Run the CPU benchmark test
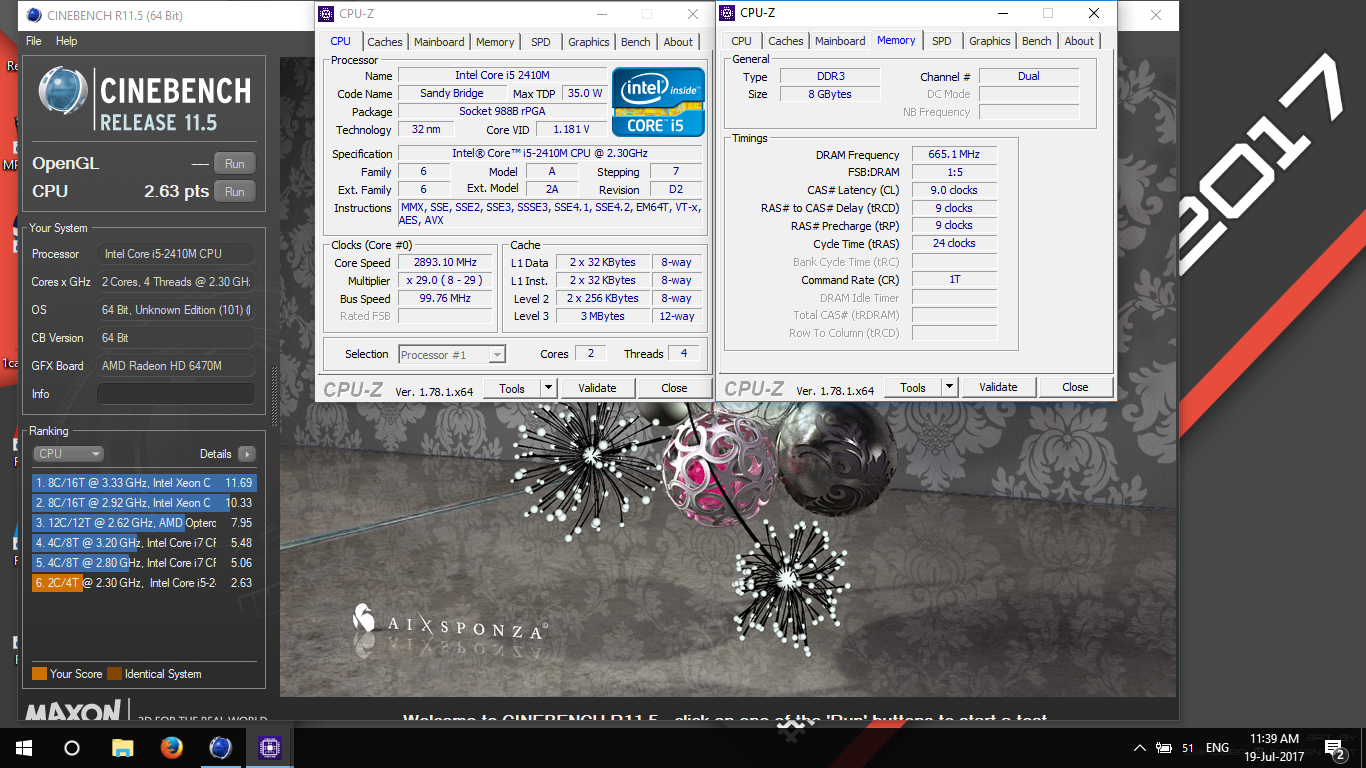 [x=234, y=192]
